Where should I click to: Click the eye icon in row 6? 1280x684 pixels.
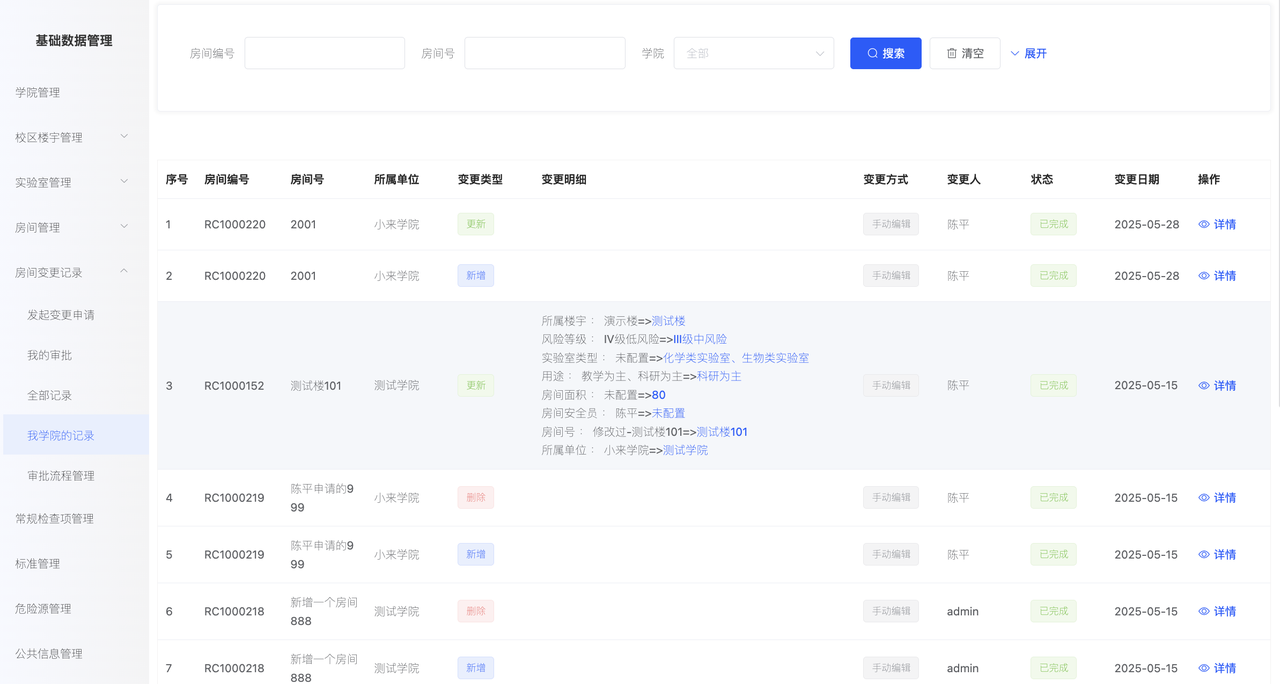point(1204,612)
